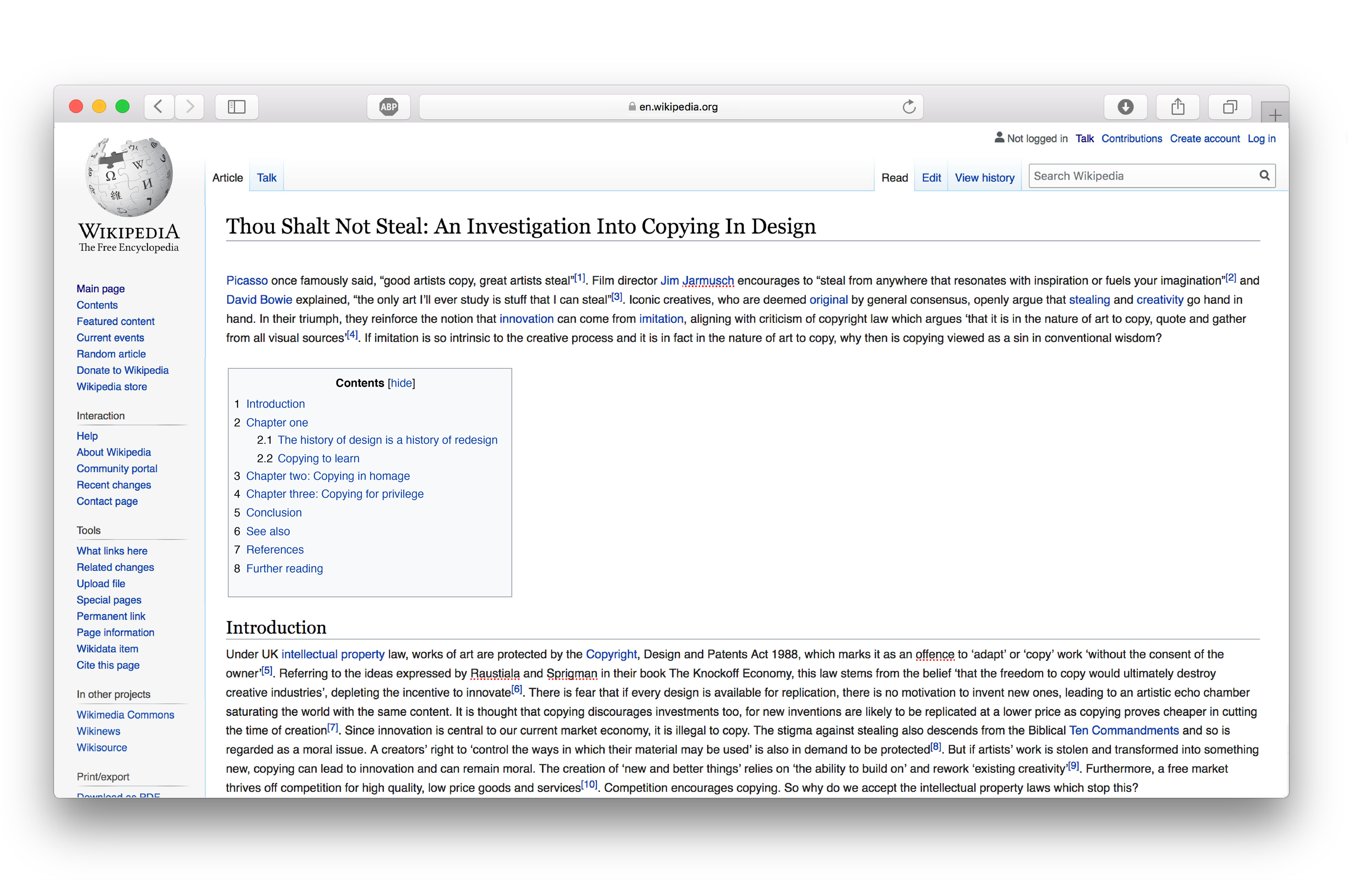Open Wikidata item link
The width and height of the screenshot is (1348, 896).
tap(108, 648)
